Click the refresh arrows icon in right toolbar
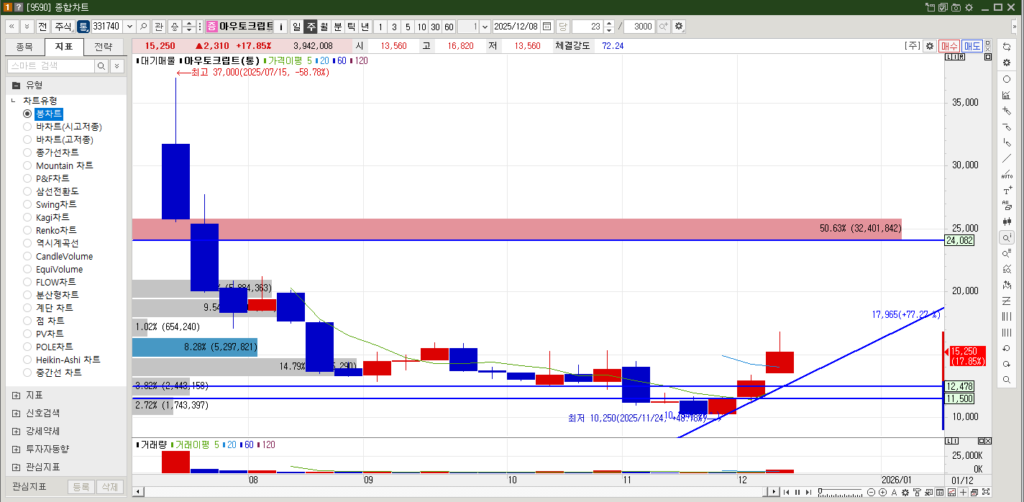 [x=1006, y=46]
